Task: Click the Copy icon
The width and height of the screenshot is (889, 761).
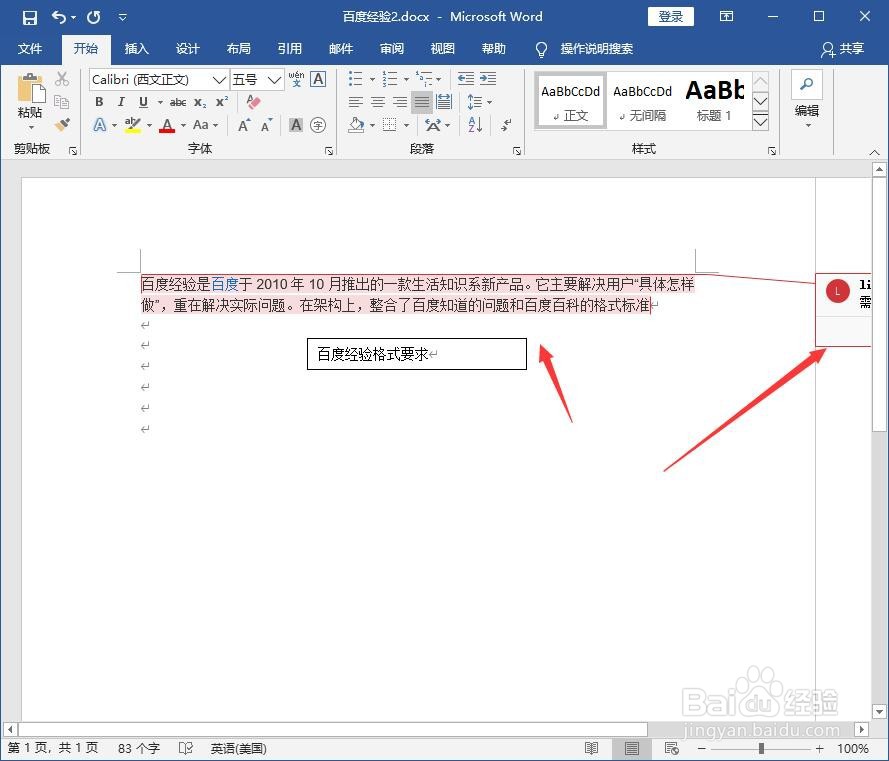Action: click(x=62, y=102)
